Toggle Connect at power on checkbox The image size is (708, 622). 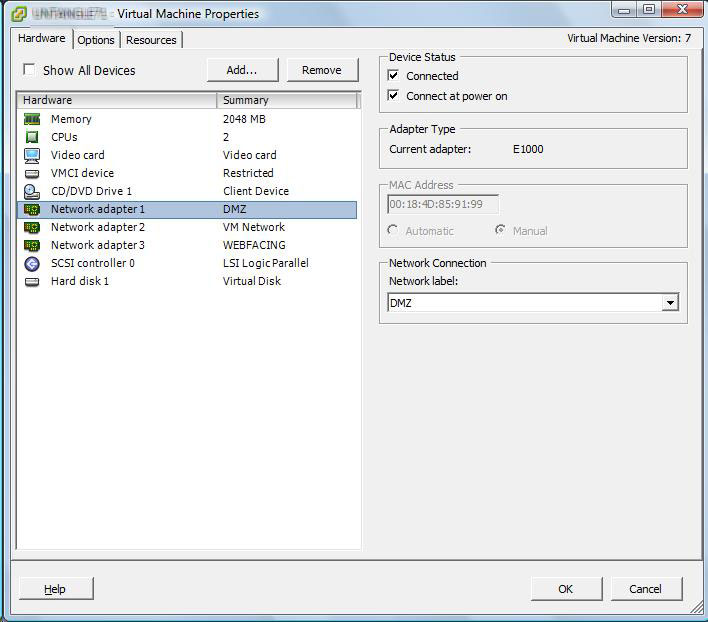coord(393,96)
